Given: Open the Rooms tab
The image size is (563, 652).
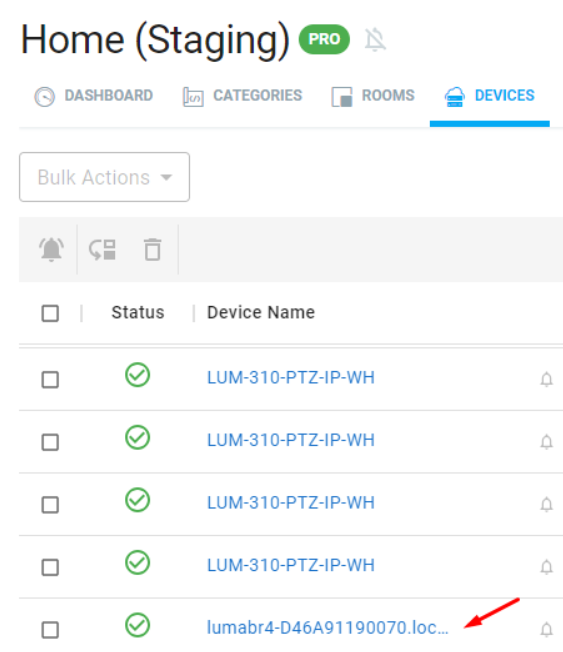Looking at the screenshot, I should pyautogui.click(x=373, y=96).
